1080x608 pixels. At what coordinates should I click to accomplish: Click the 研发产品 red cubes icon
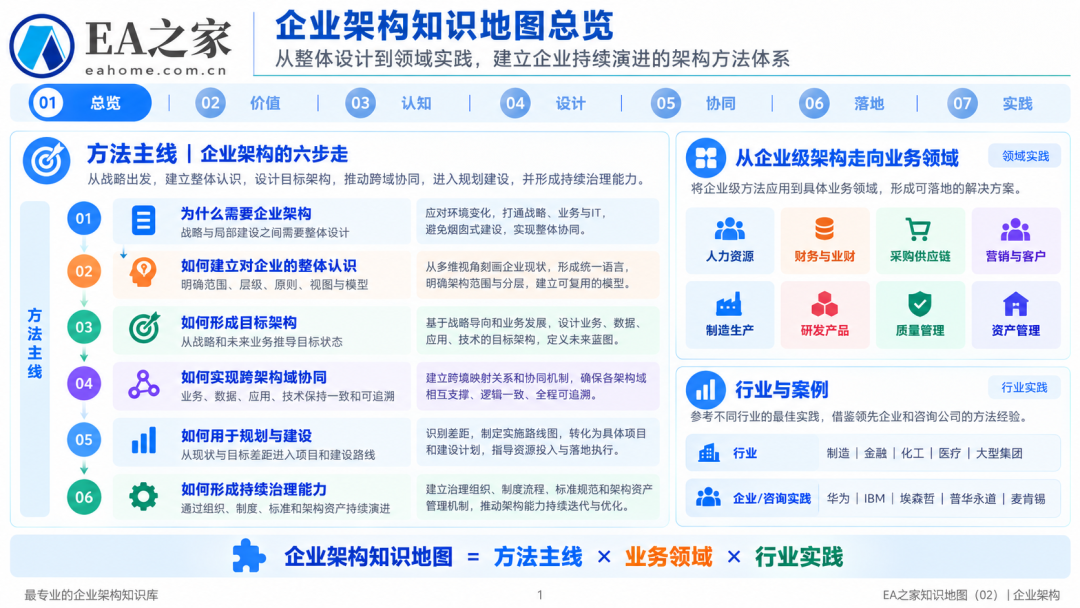(824, 303)
